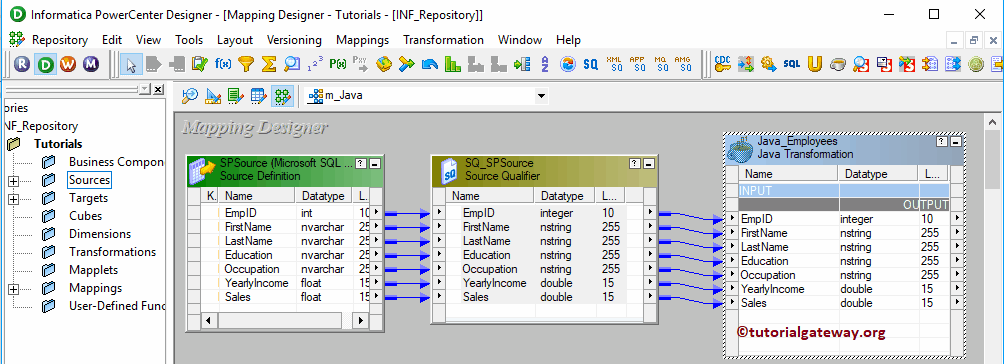Viewport: 1004px width, 364px height.
Task: Add an SQL transformation from toolbar
Action: tap(792, 64)
